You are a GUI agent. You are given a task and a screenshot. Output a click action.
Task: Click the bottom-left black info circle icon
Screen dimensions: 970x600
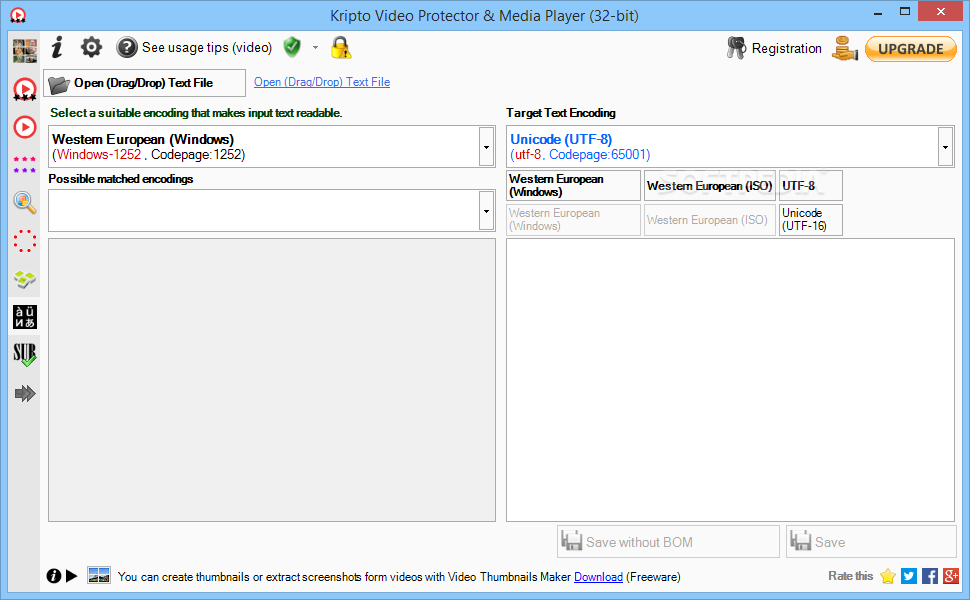tap(54, 576)
